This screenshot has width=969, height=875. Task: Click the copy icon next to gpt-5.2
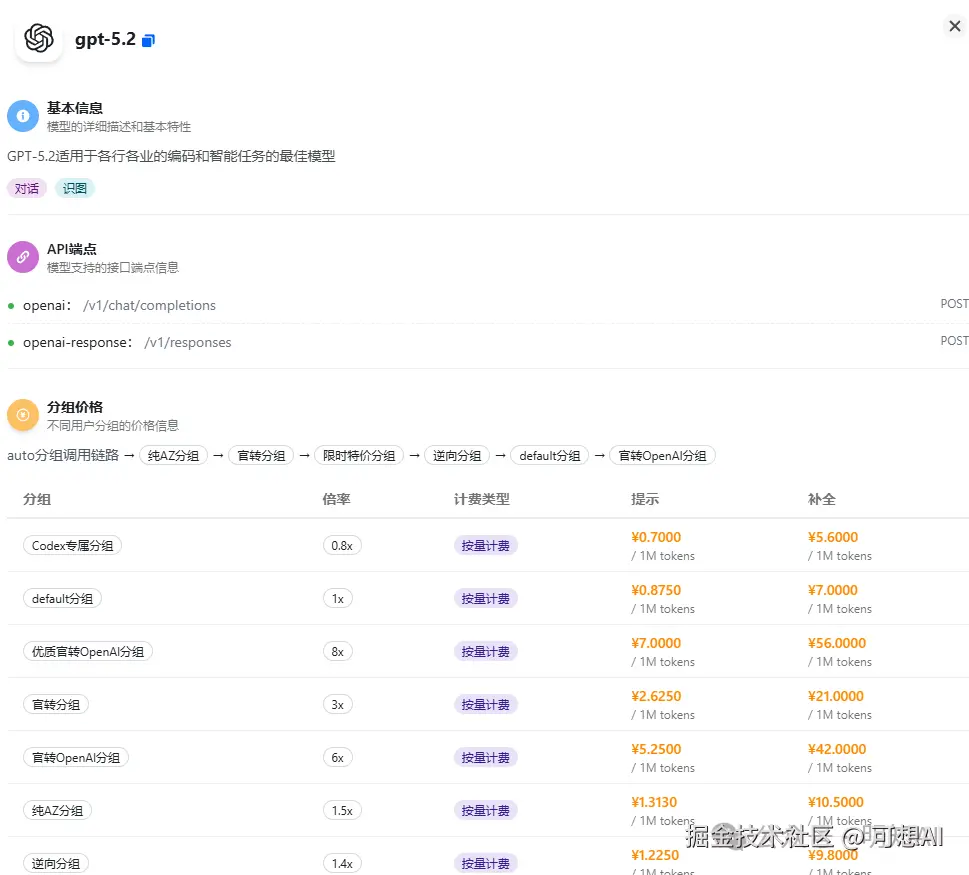[x=148, y=40]
